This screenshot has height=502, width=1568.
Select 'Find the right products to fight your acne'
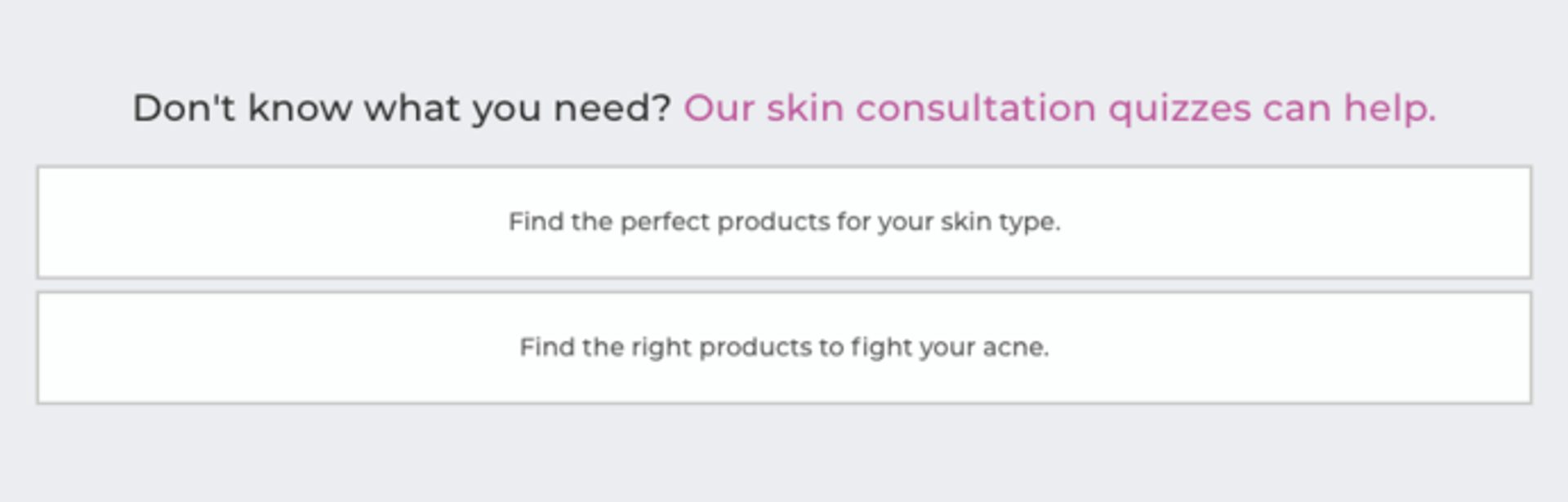tap(784, 348)
